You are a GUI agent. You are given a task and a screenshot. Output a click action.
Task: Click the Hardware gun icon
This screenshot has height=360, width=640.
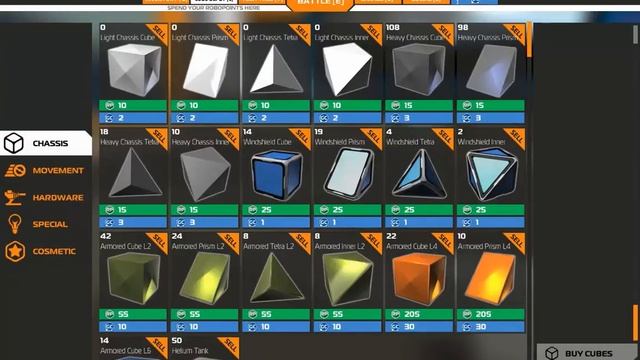[14, 198]
